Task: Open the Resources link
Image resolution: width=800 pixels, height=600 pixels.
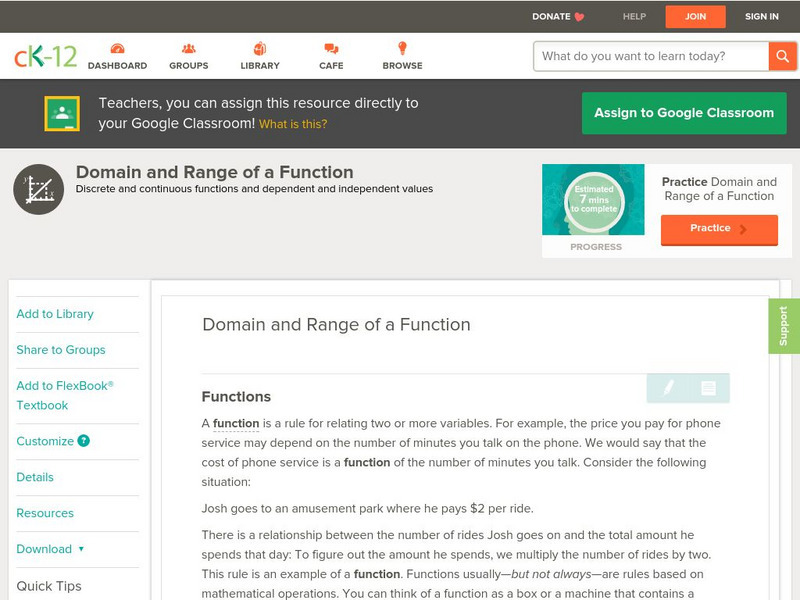Action: [x=45, y=513]
